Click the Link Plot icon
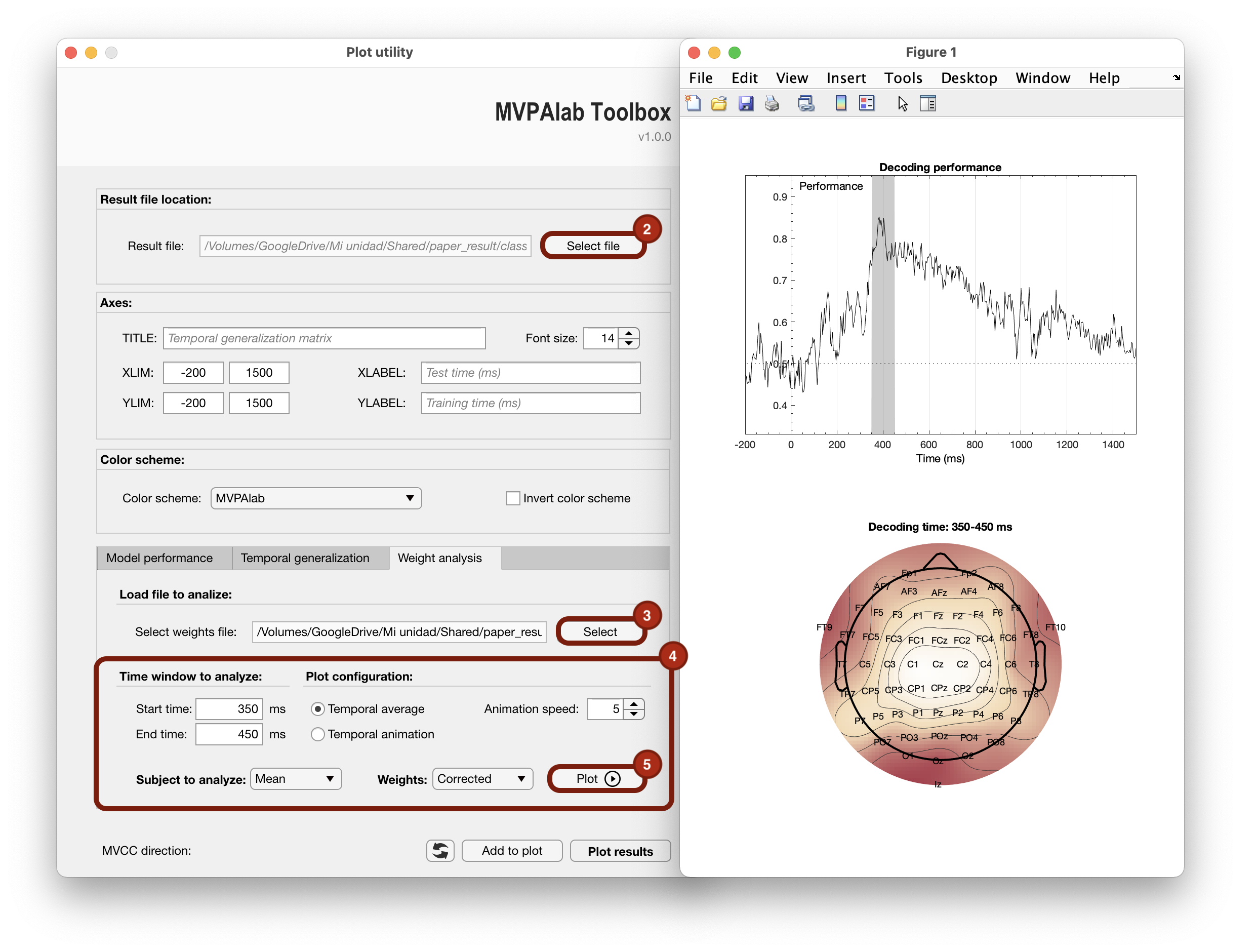The height and width of the screenshot is (952, 1256). [x=806, y=103]
